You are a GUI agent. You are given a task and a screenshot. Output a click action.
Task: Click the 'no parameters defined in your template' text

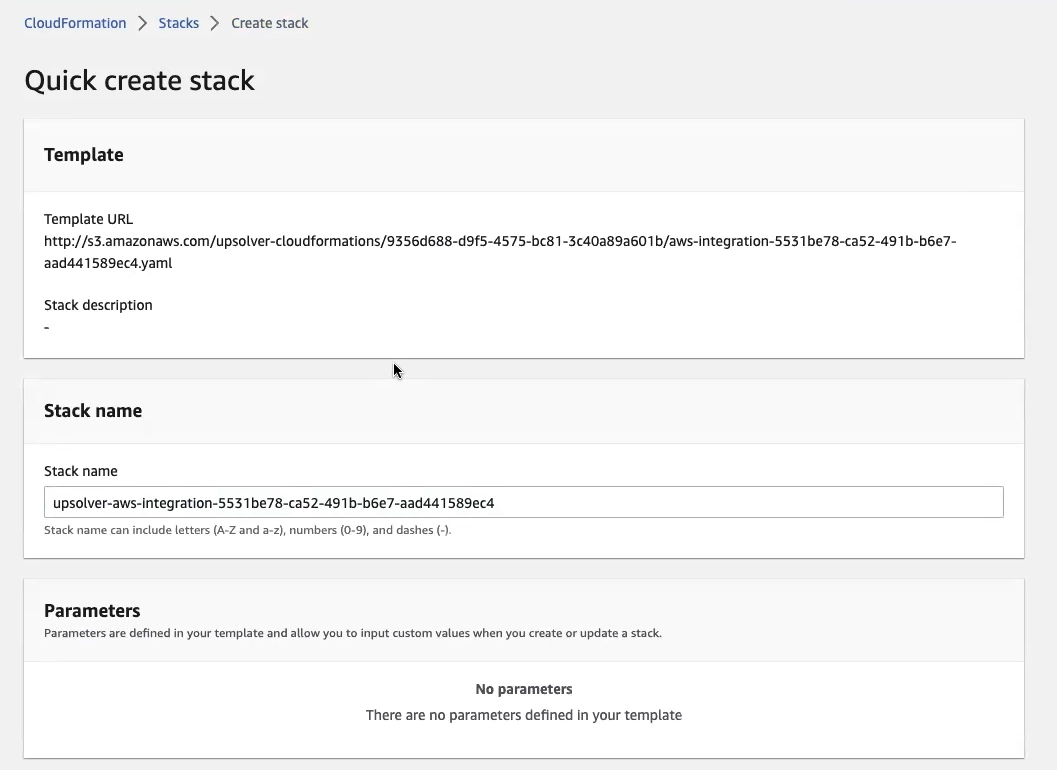(523, 715)
